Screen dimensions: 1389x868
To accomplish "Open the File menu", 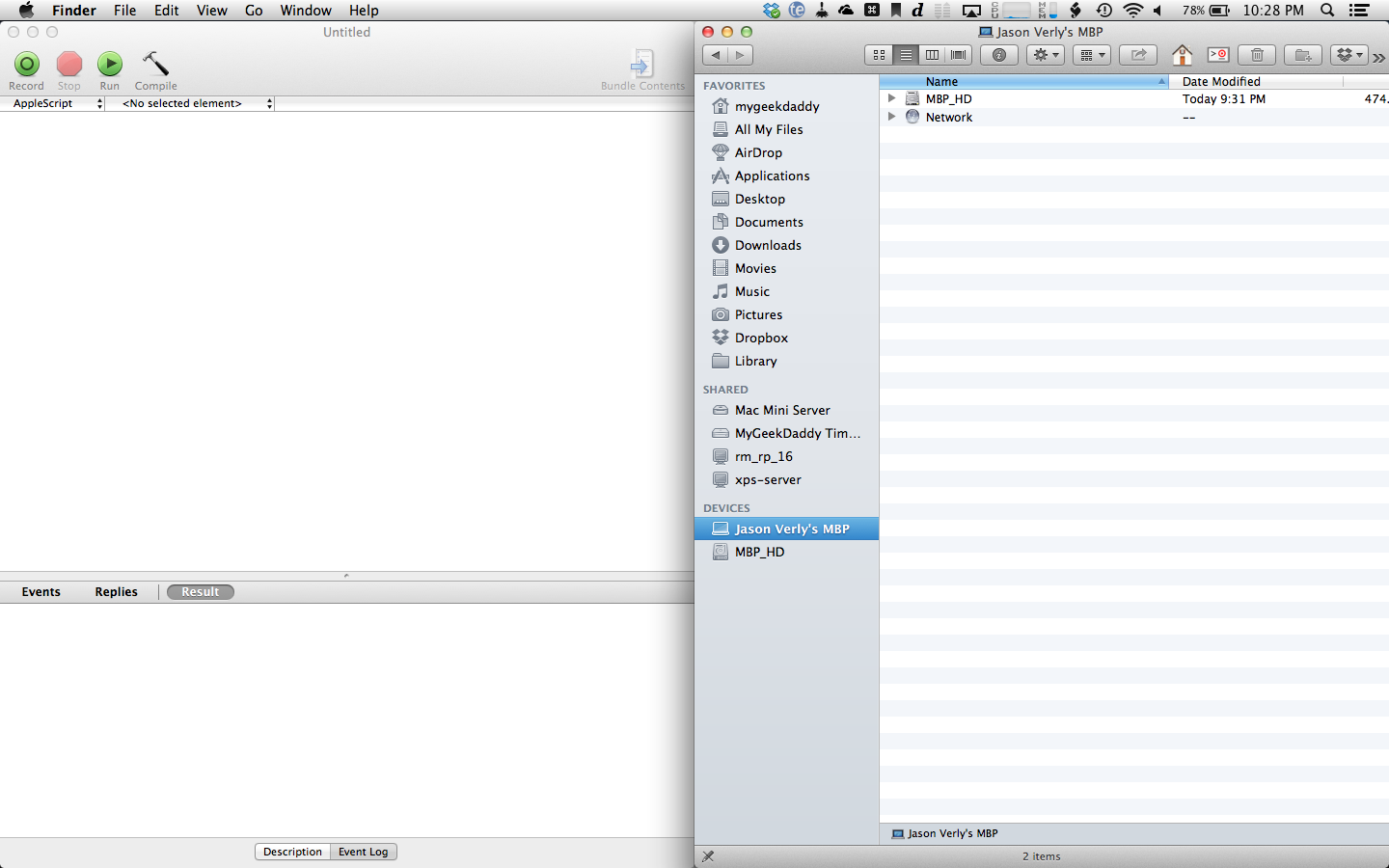I will point(124,11).
